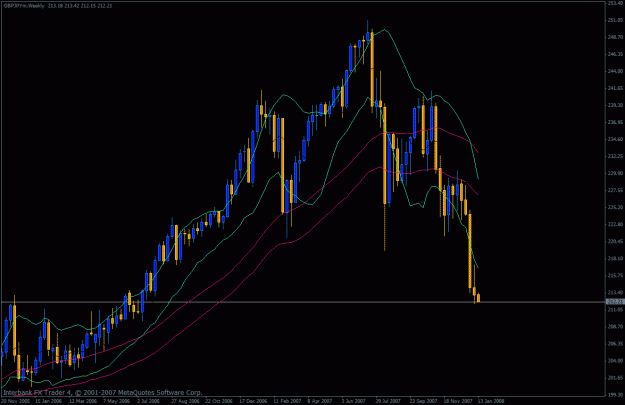
Task: Click the '3 Jun 2007' date label
Action: 354,401
